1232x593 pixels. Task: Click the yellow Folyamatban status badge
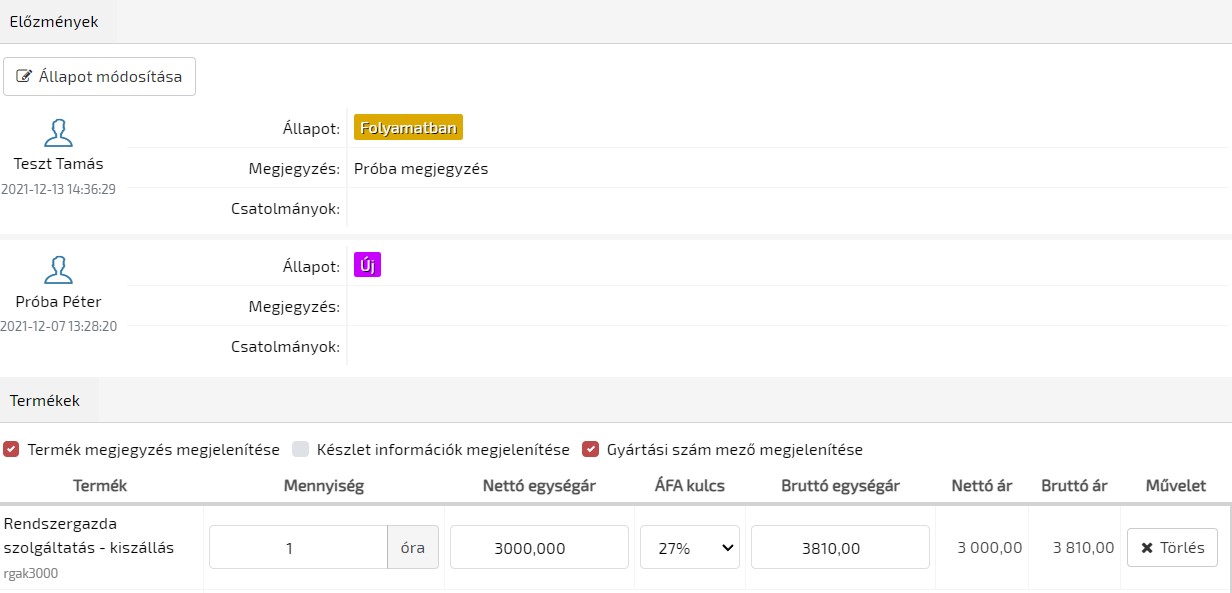[408, 128]
